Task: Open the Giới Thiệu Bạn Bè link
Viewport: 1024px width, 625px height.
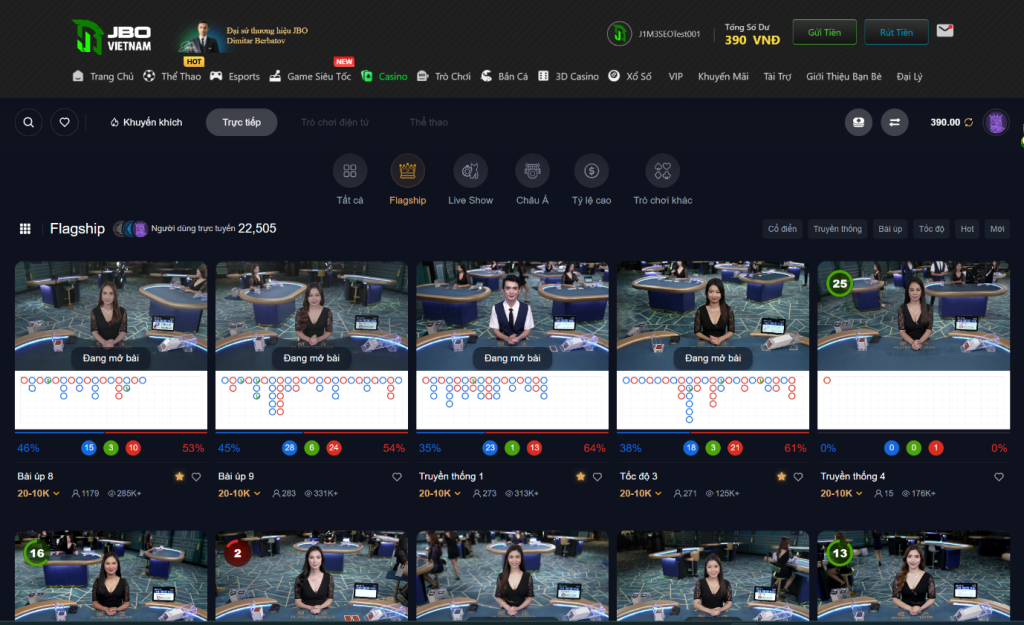Action: pyautogui.click(x=844, y=76)
